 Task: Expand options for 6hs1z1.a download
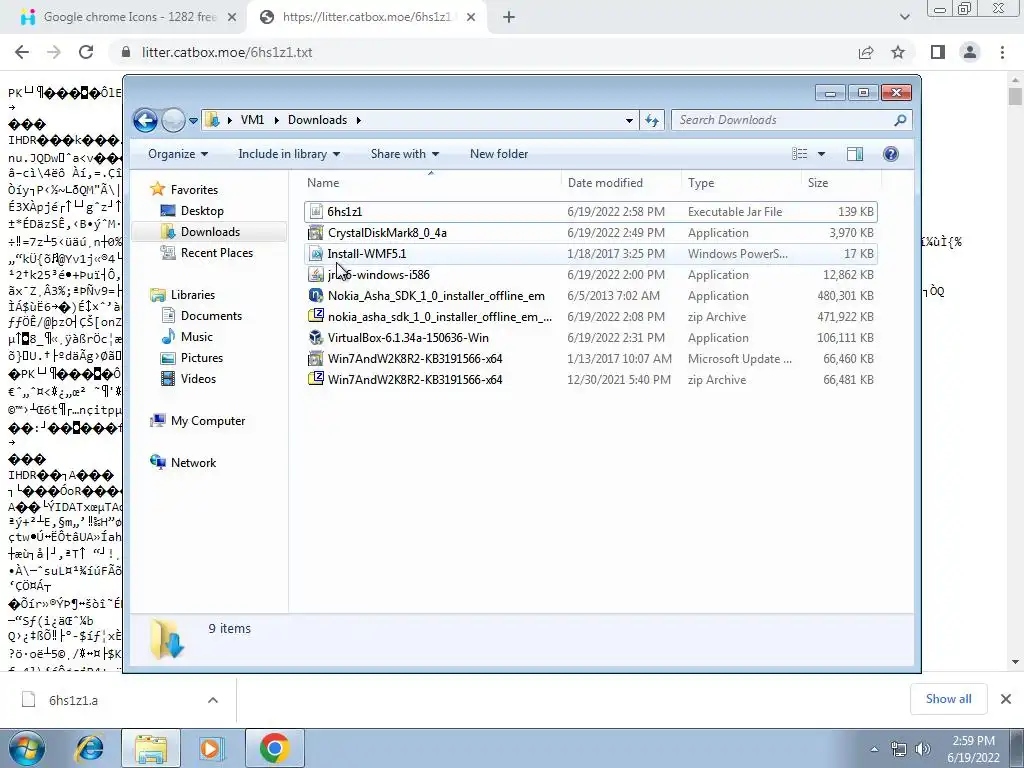tap(213, 700)
